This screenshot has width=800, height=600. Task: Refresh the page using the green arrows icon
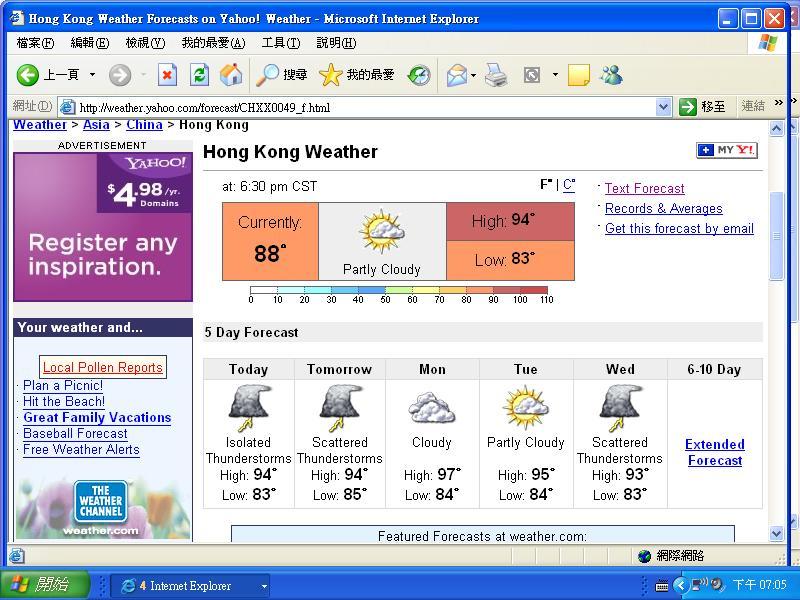point(199,76)
